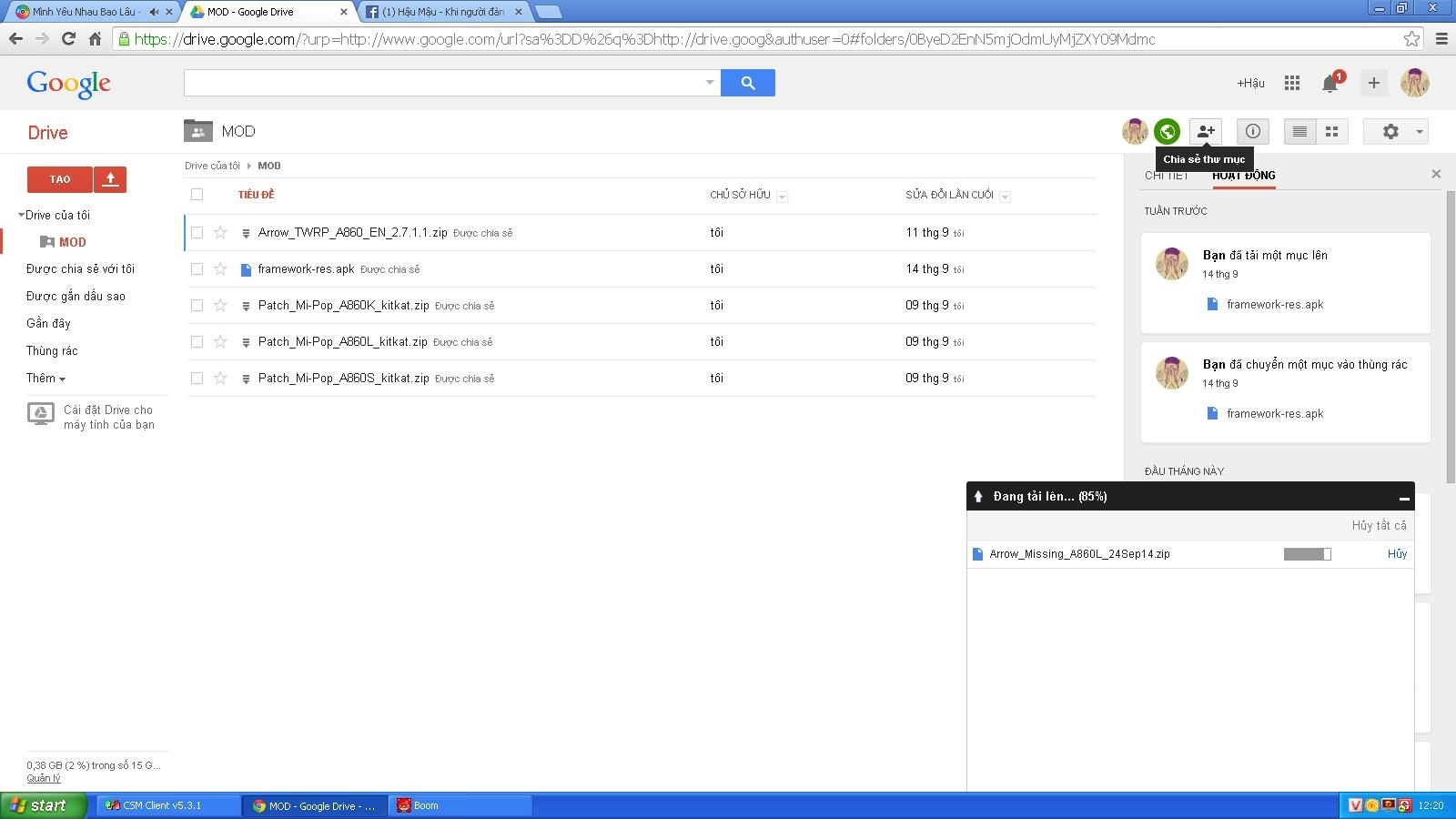Open the settings gear menu
Viewport: 1456px width, 819px height.
(1390, 131)
